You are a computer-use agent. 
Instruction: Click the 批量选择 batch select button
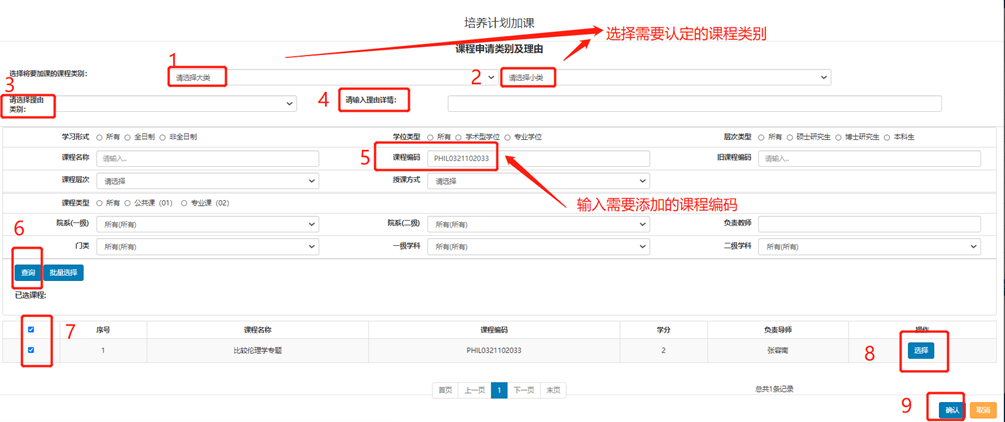(x=64, y=272)
